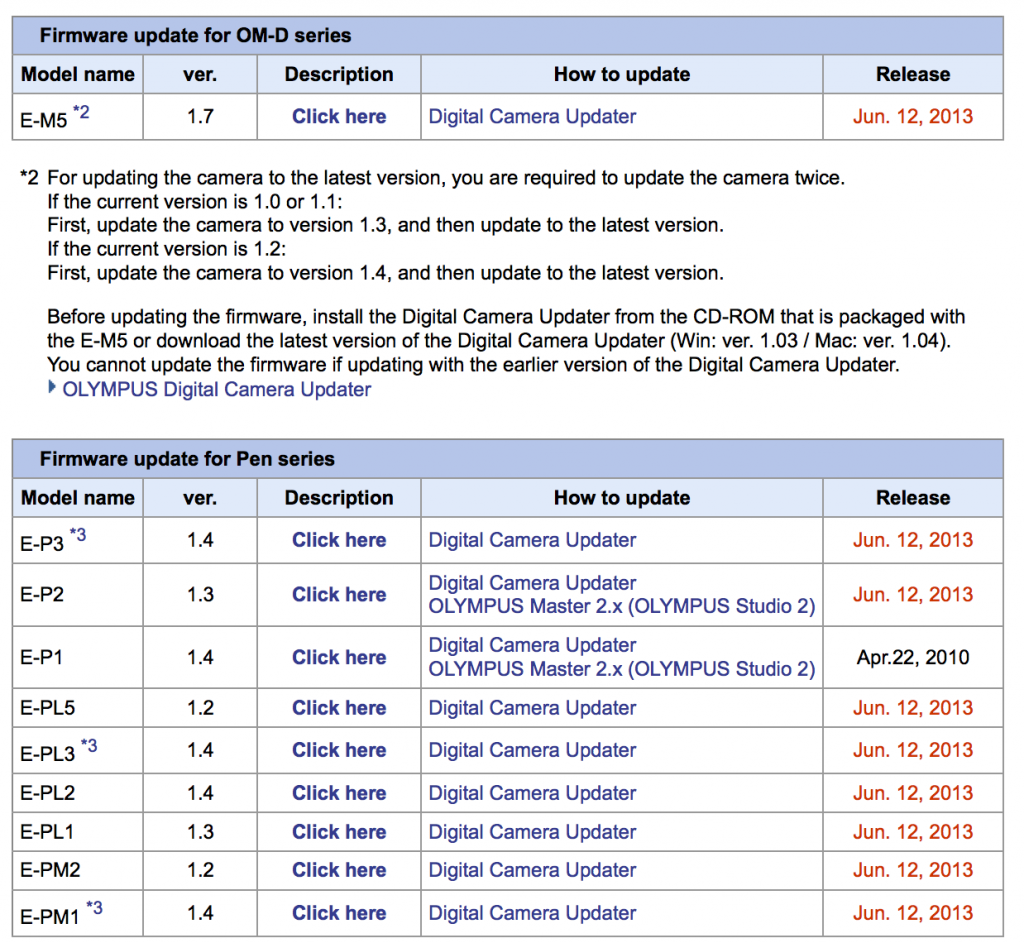Viewport: 1024px width, 942px height.
Task: Select Digital Camera Updater link in E-P2 row
Action: [532, 583]
